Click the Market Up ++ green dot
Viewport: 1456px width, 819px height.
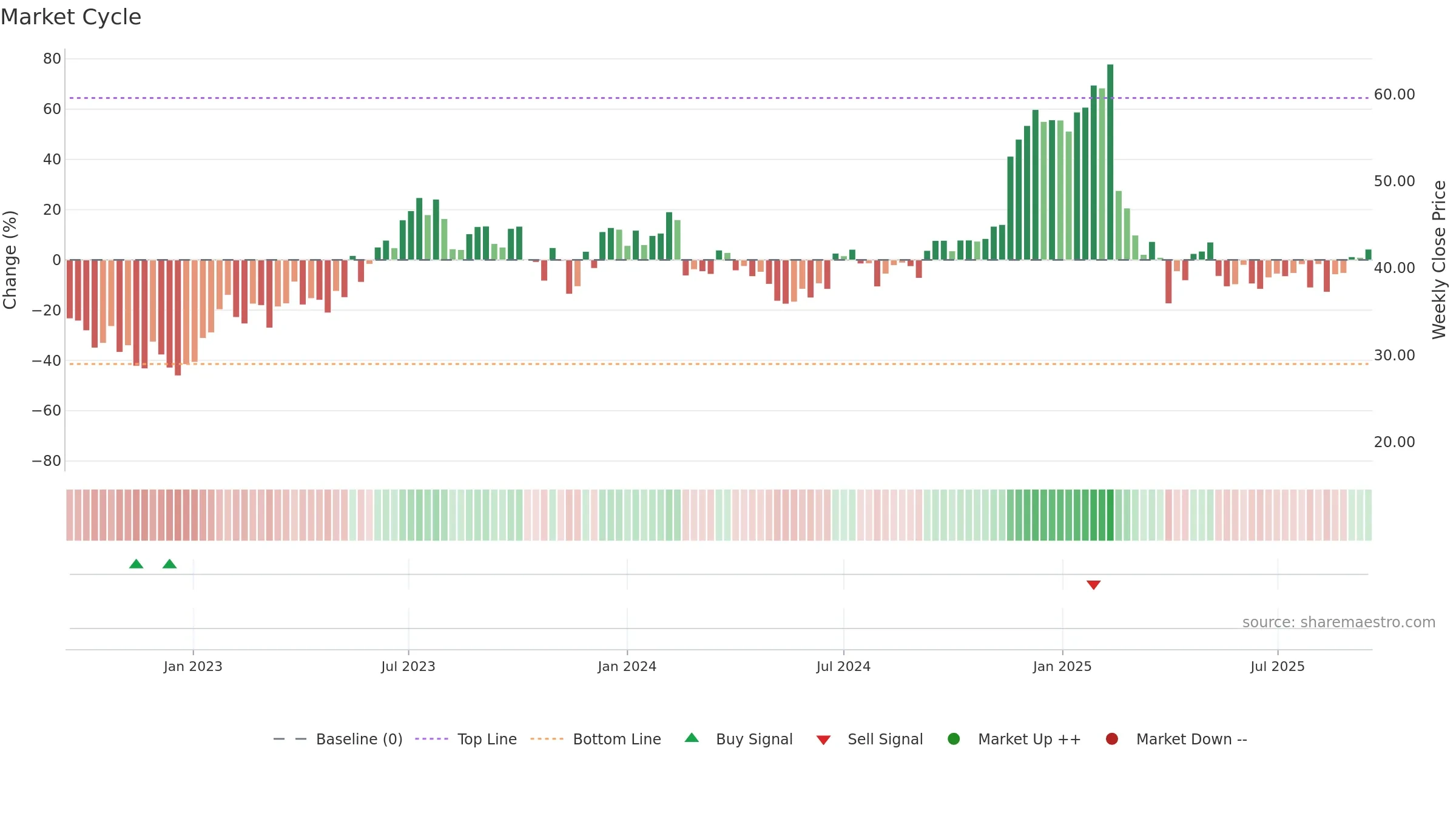click(954, 738)
